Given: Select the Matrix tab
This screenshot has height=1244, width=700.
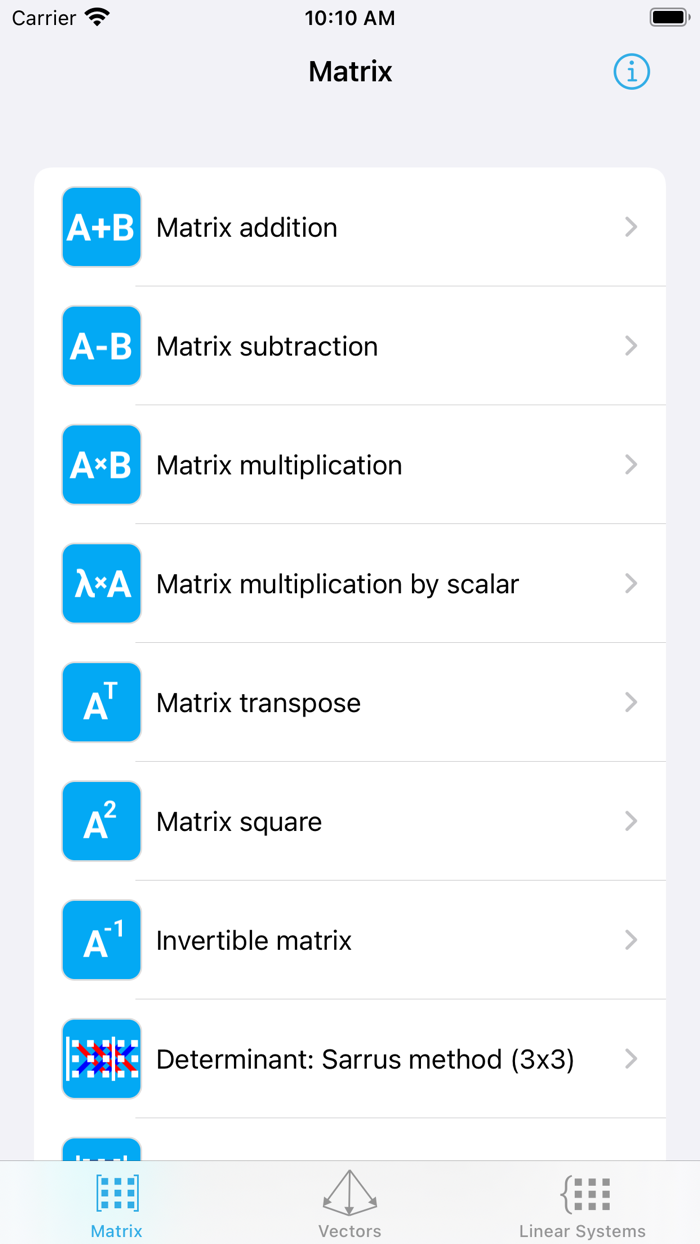Looking at the screenshot, I should 116,1201.
